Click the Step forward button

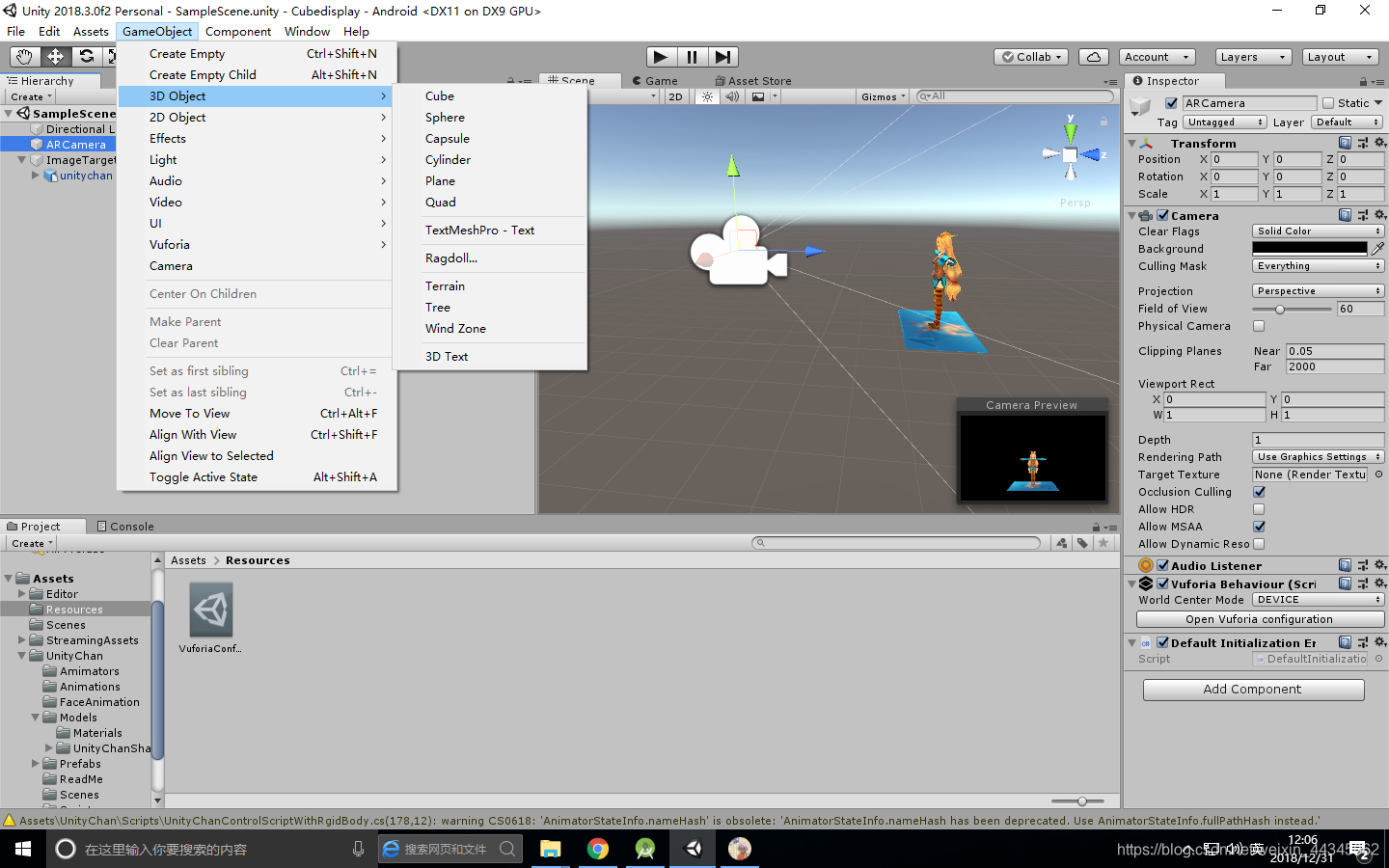click(x=723, y=57)
